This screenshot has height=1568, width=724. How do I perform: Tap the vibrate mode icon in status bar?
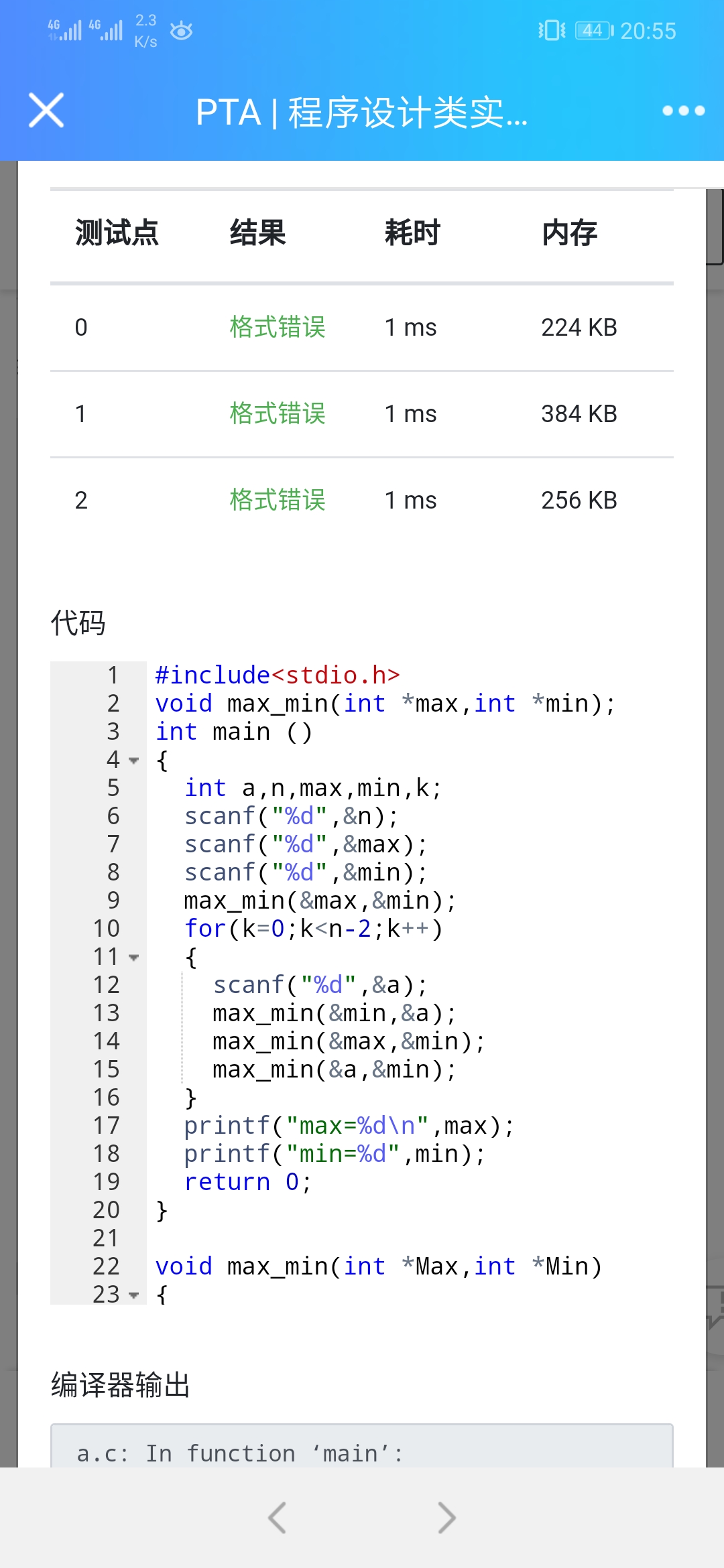[552, 31]
